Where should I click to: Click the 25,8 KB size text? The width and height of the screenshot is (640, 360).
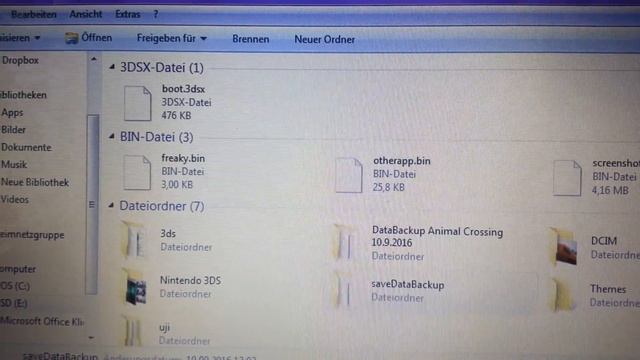click(388, 187)
